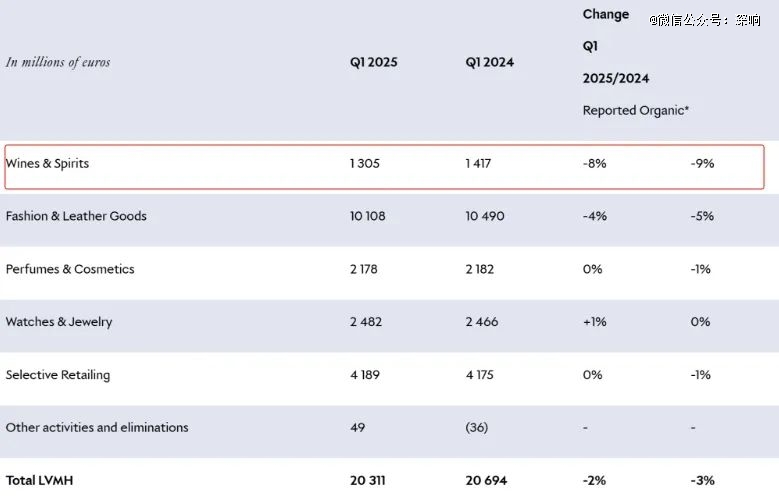Click the Total LVMH row label
779x501 pixels.
pyautogui.click(x=39, y=480)
